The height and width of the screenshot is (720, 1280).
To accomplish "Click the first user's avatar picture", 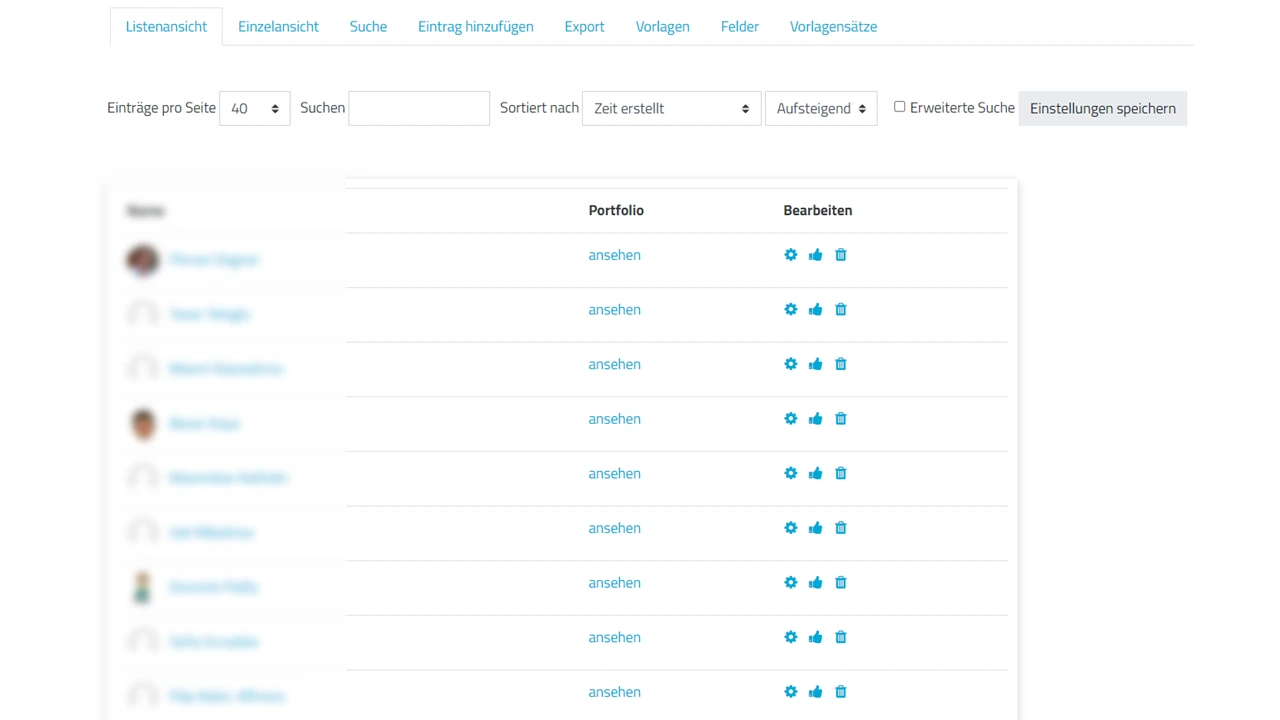I will (143, 260).
